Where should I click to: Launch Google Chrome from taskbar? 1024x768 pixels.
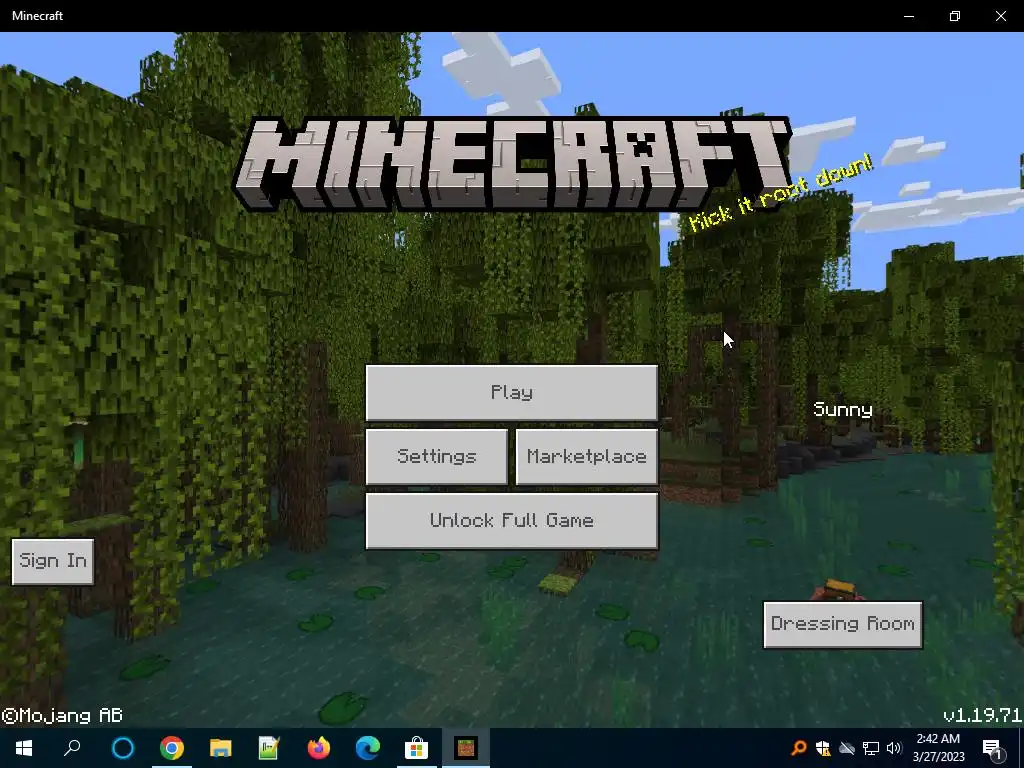coord(172,748)
